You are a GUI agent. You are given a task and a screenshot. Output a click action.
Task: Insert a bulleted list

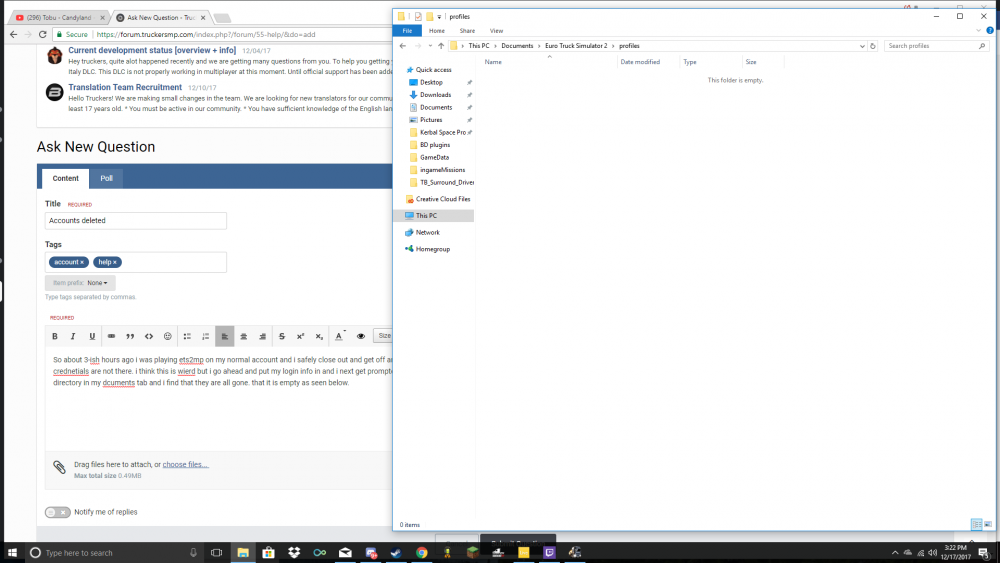187,336
